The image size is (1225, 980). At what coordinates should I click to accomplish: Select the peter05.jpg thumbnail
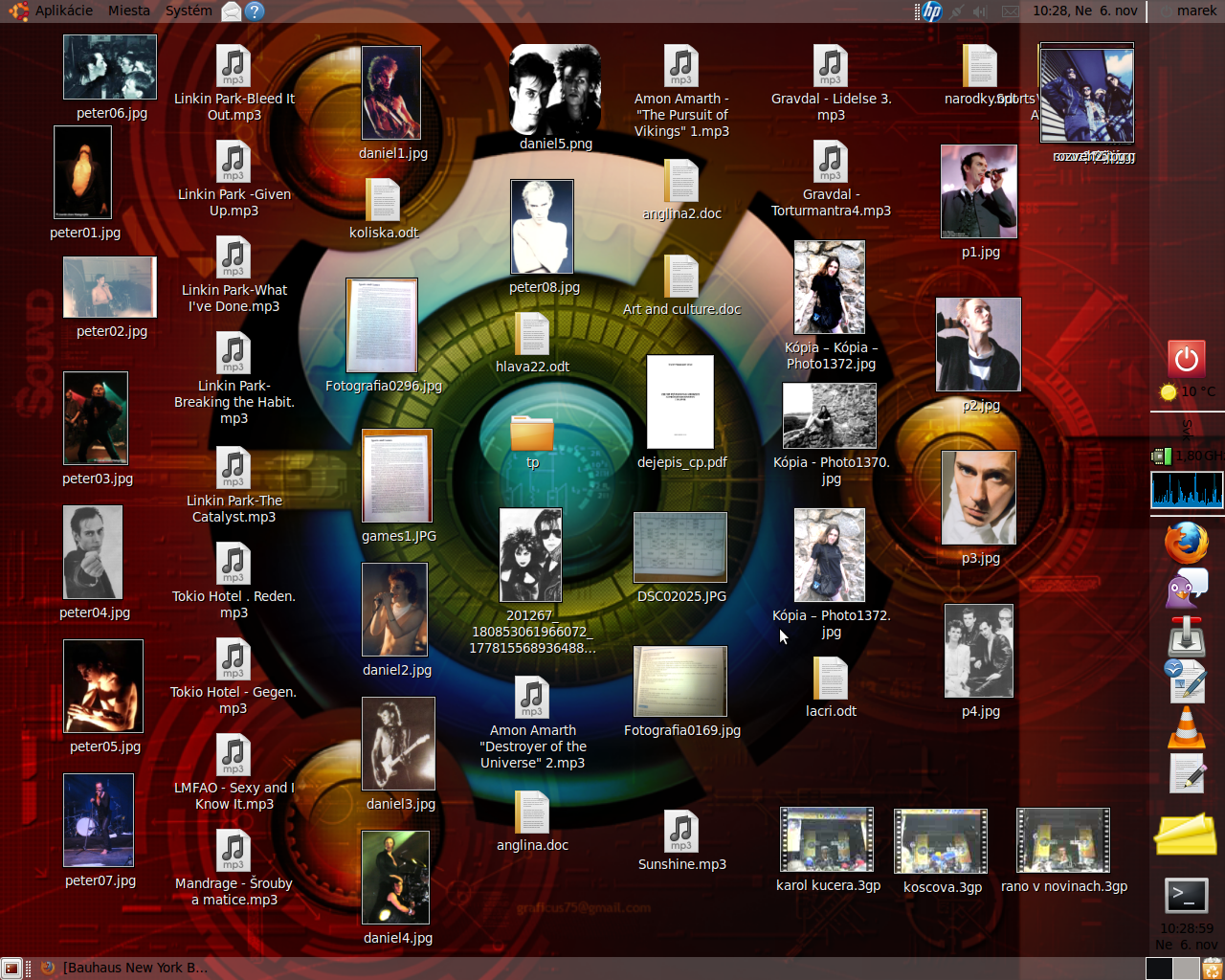(x=103, y=686)
